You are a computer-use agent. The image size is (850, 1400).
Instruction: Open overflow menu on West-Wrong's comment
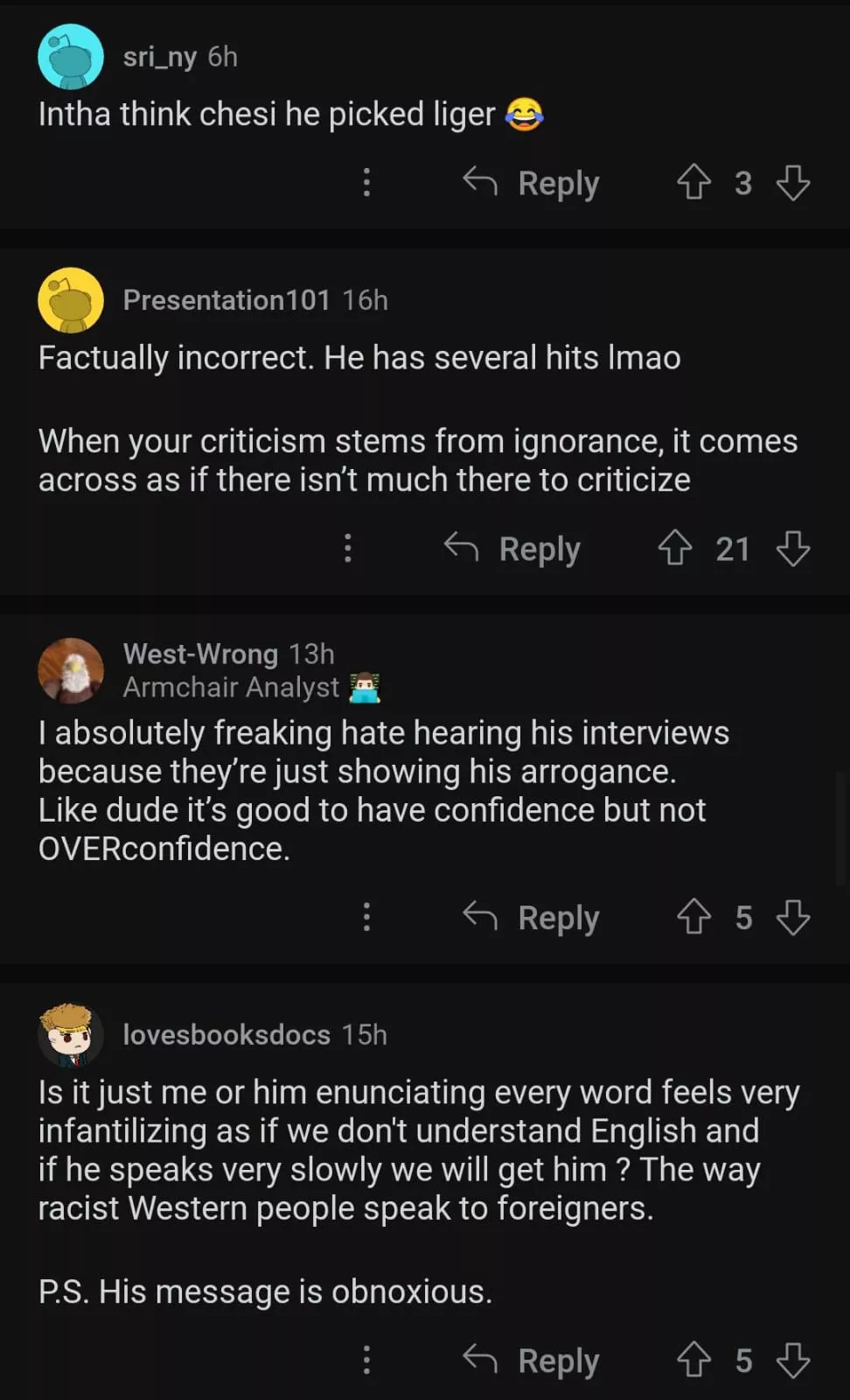point(366,917)
